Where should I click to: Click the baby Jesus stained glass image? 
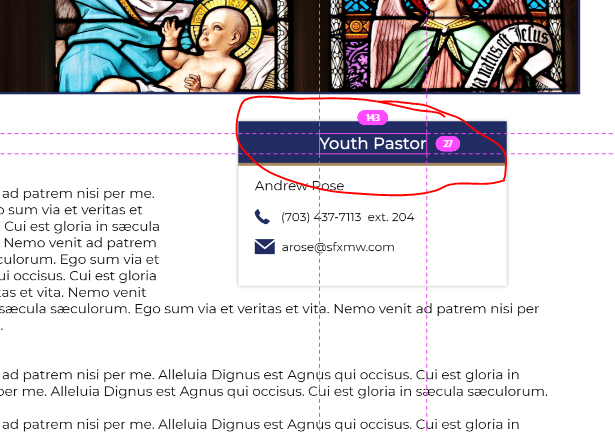coord(173,46)
